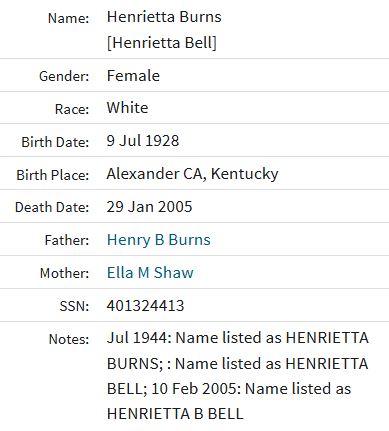Click the Father field label
Screen dimensions: 389x431
[x=67, y=240]
